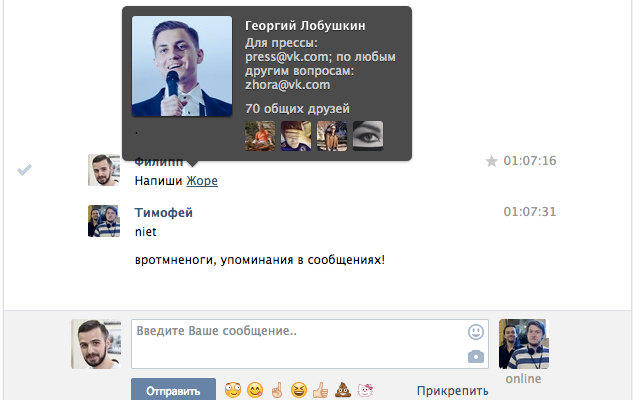
Task: Click the online interlocutor avatar beside input
Action: (x=524, y=344)
